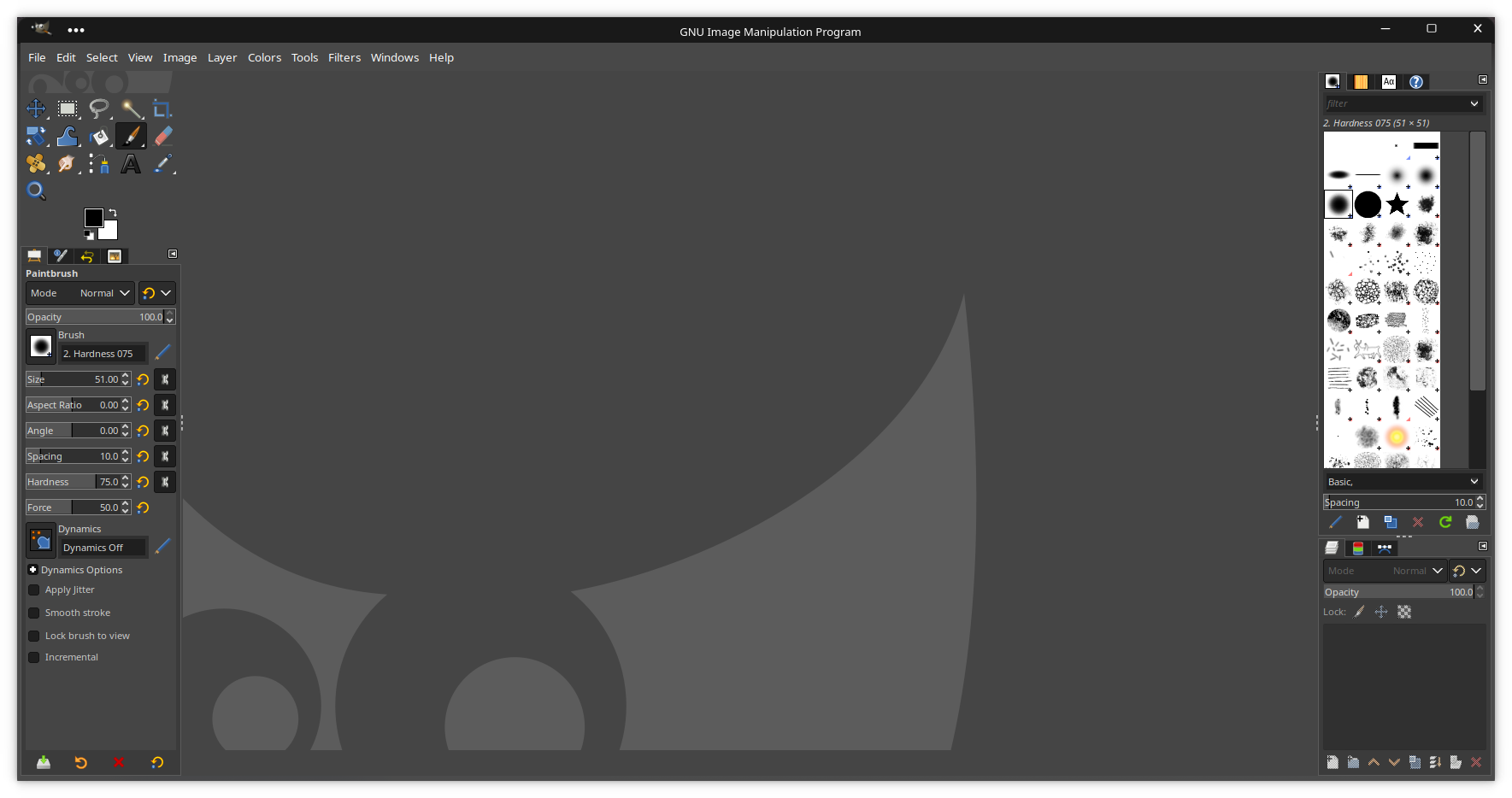Image resolution: width=1512 pixels, height=798 pixels.
Task: Choose the Crop tool
Action: [x=162, y=109]
